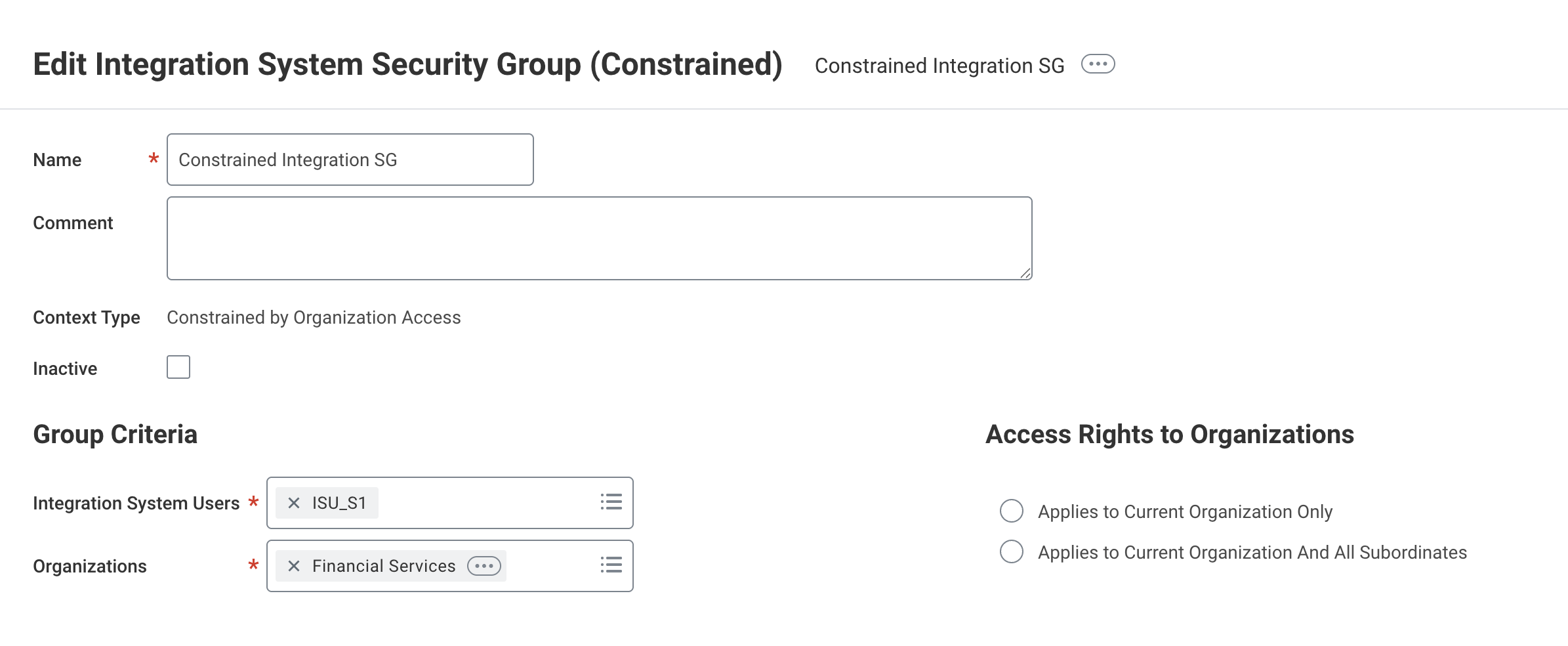Tick the Inactive checkbox
Viewport: 1568px width, 646px height.
[178, 367]
